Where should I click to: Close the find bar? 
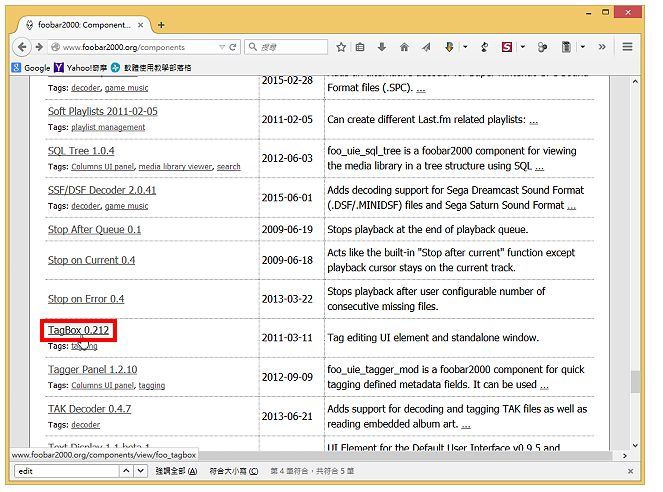point(630,471)
